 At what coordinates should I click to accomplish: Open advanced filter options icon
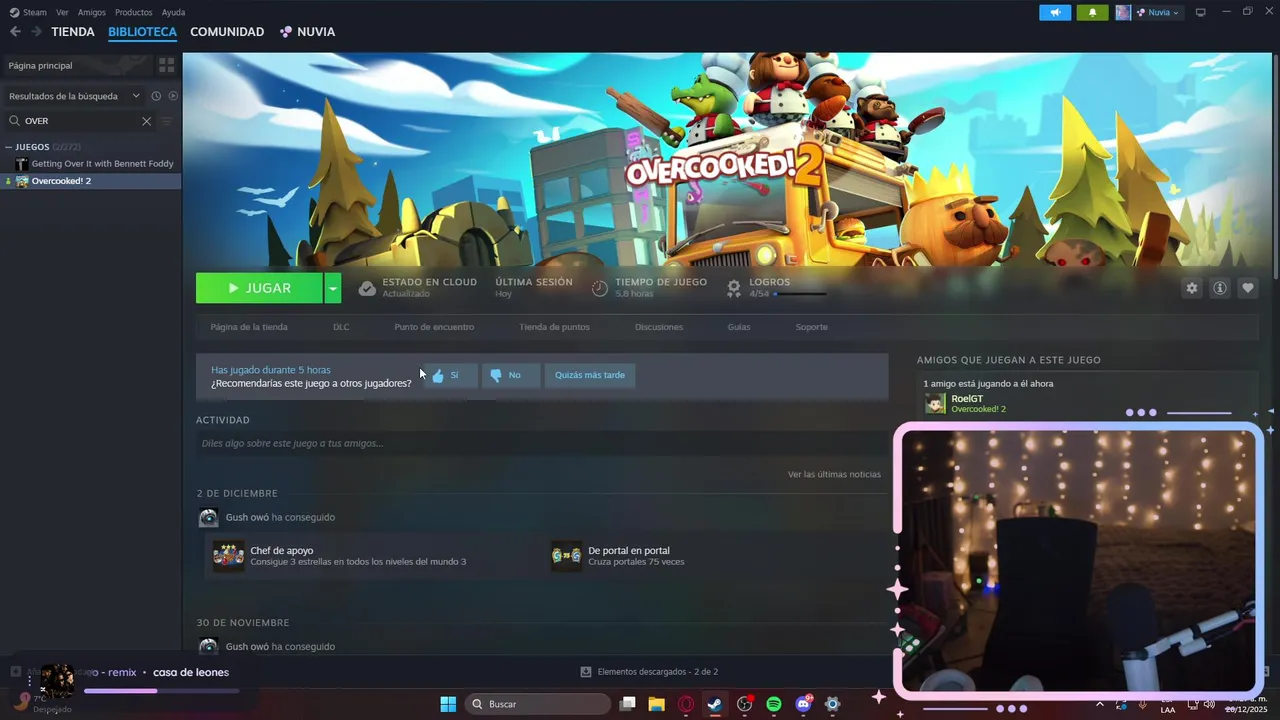[x=167, y=121]
